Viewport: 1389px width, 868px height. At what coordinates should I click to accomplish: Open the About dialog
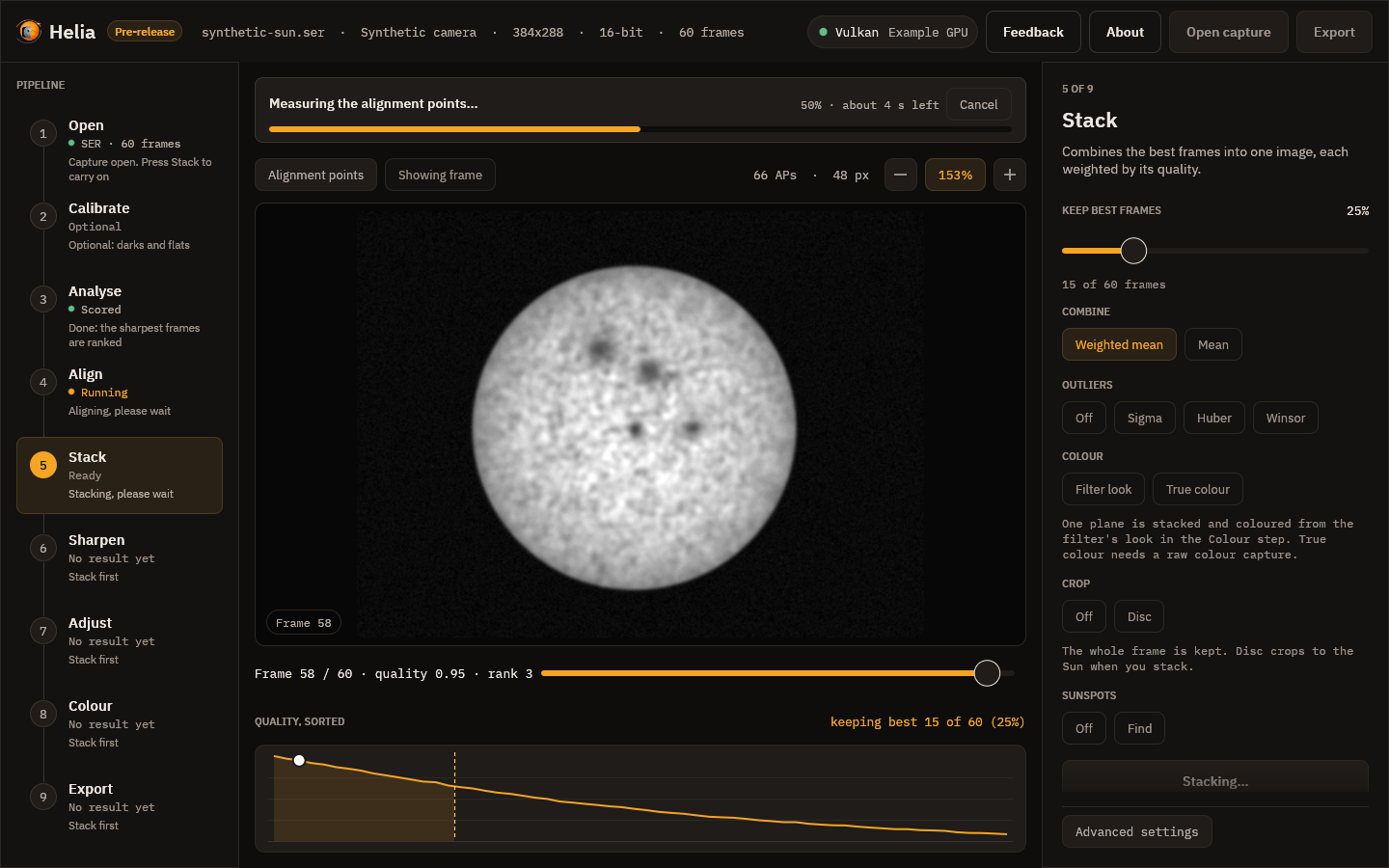[x=1125, y=32]
